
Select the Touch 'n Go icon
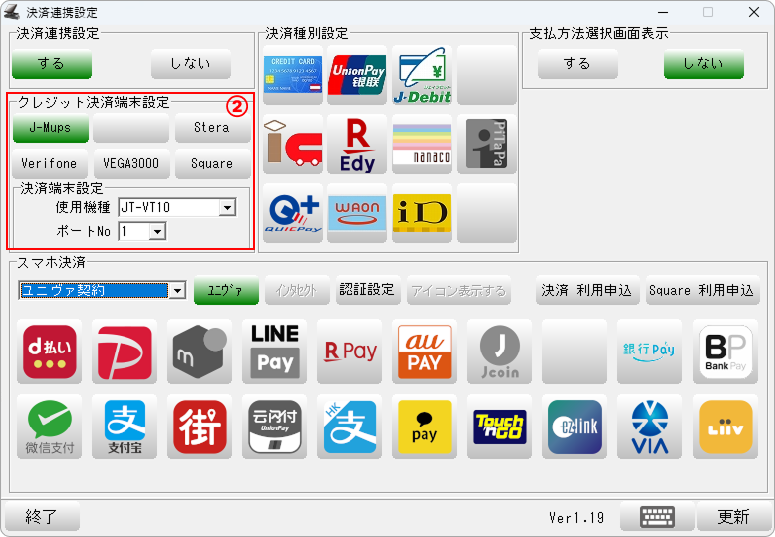pyautogui.click(x=500, y=427)
